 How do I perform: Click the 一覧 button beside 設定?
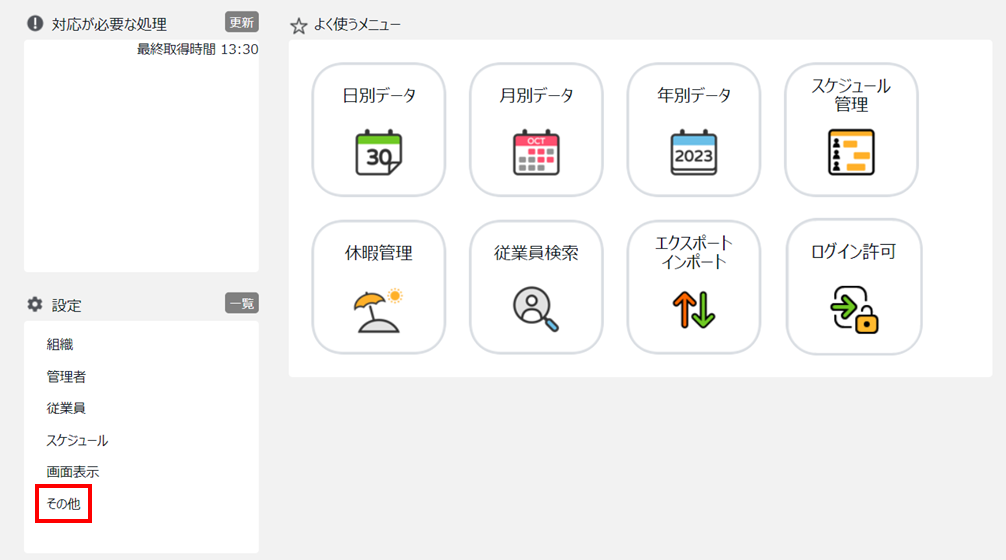pyautogui.click(x=242, y=303)
